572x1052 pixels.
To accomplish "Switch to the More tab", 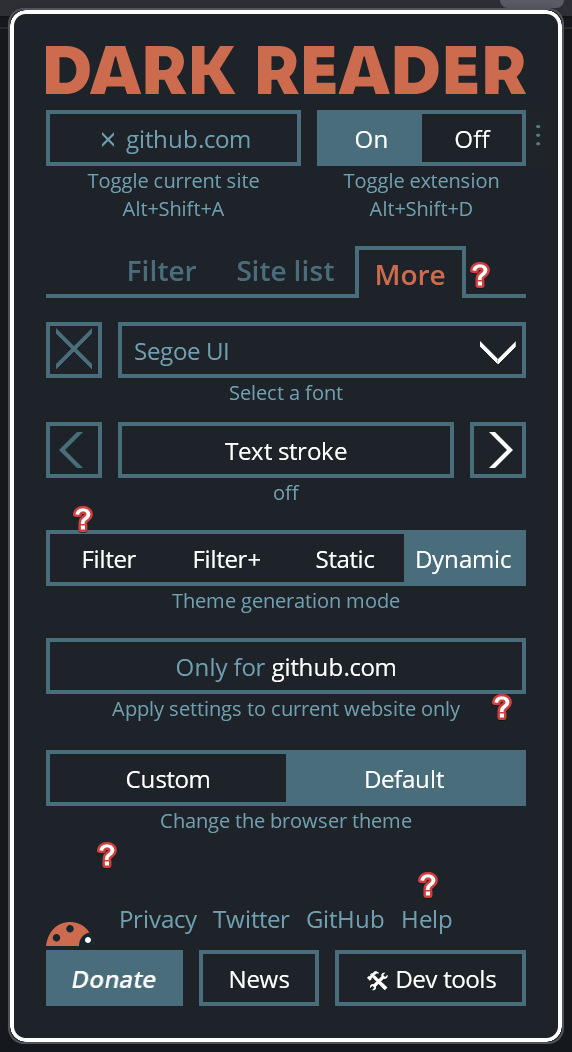I will 410,274.
